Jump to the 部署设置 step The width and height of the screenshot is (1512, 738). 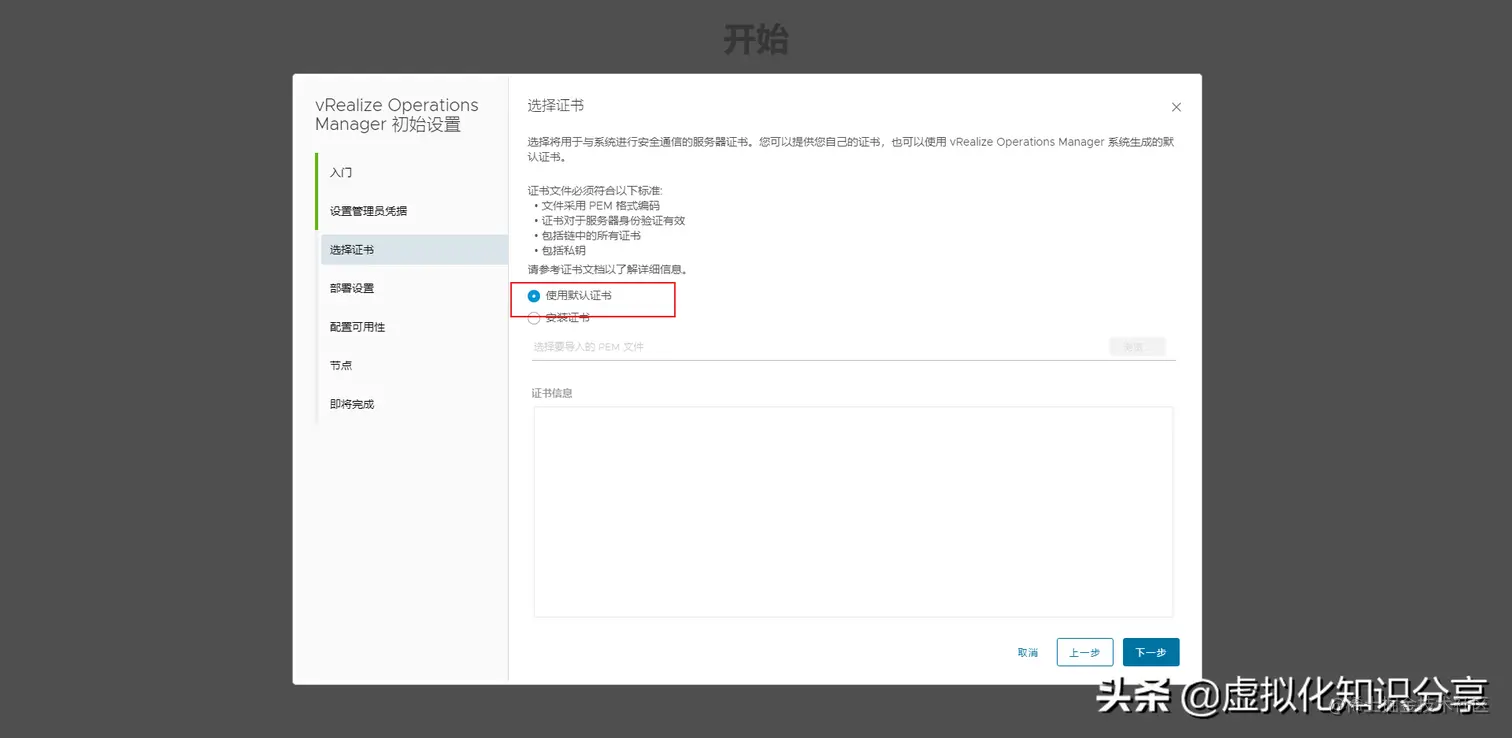354,287
